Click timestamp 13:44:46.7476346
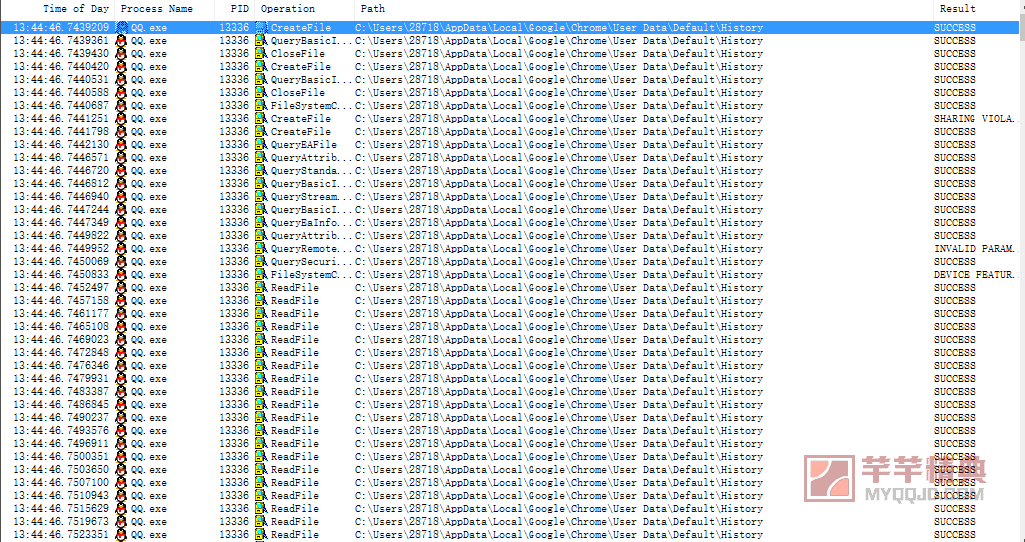The image size is (1025, 542). point(61,365)
